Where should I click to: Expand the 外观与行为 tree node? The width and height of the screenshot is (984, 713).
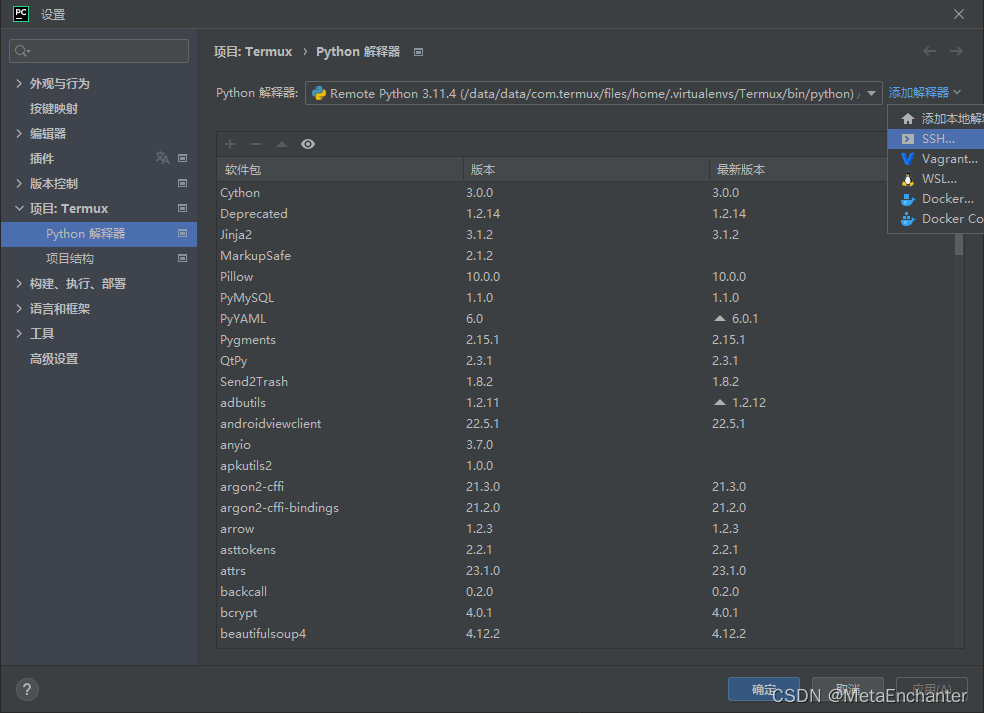19,83
